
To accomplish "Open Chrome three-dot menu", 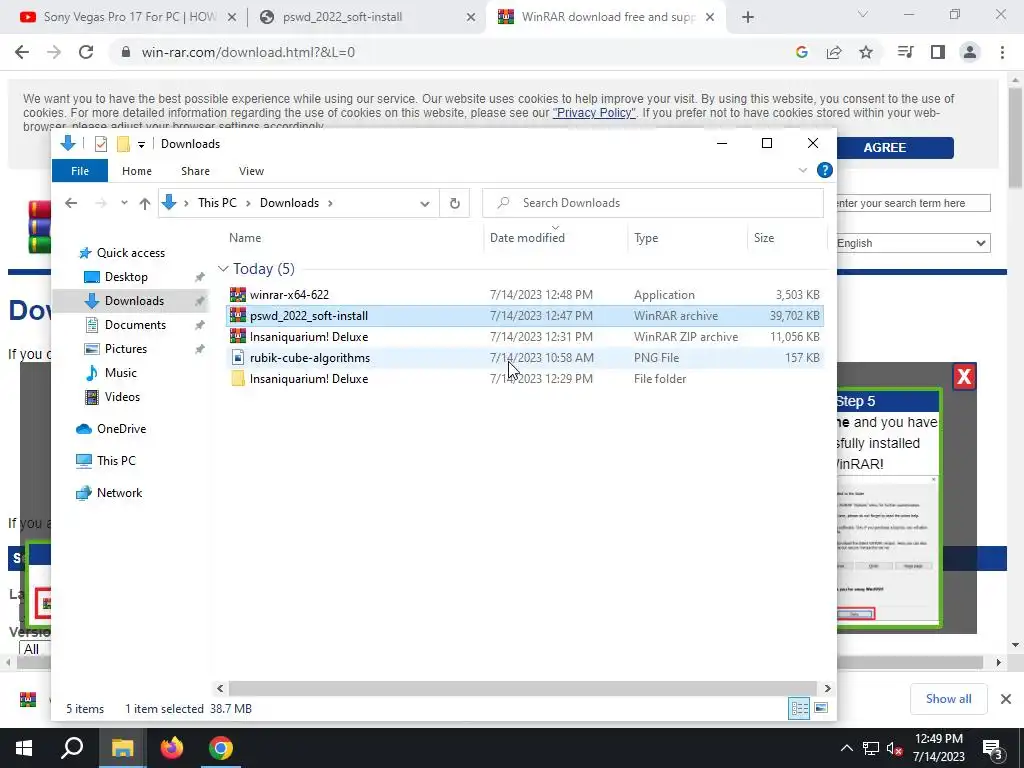I will [x=1002, y=52].
